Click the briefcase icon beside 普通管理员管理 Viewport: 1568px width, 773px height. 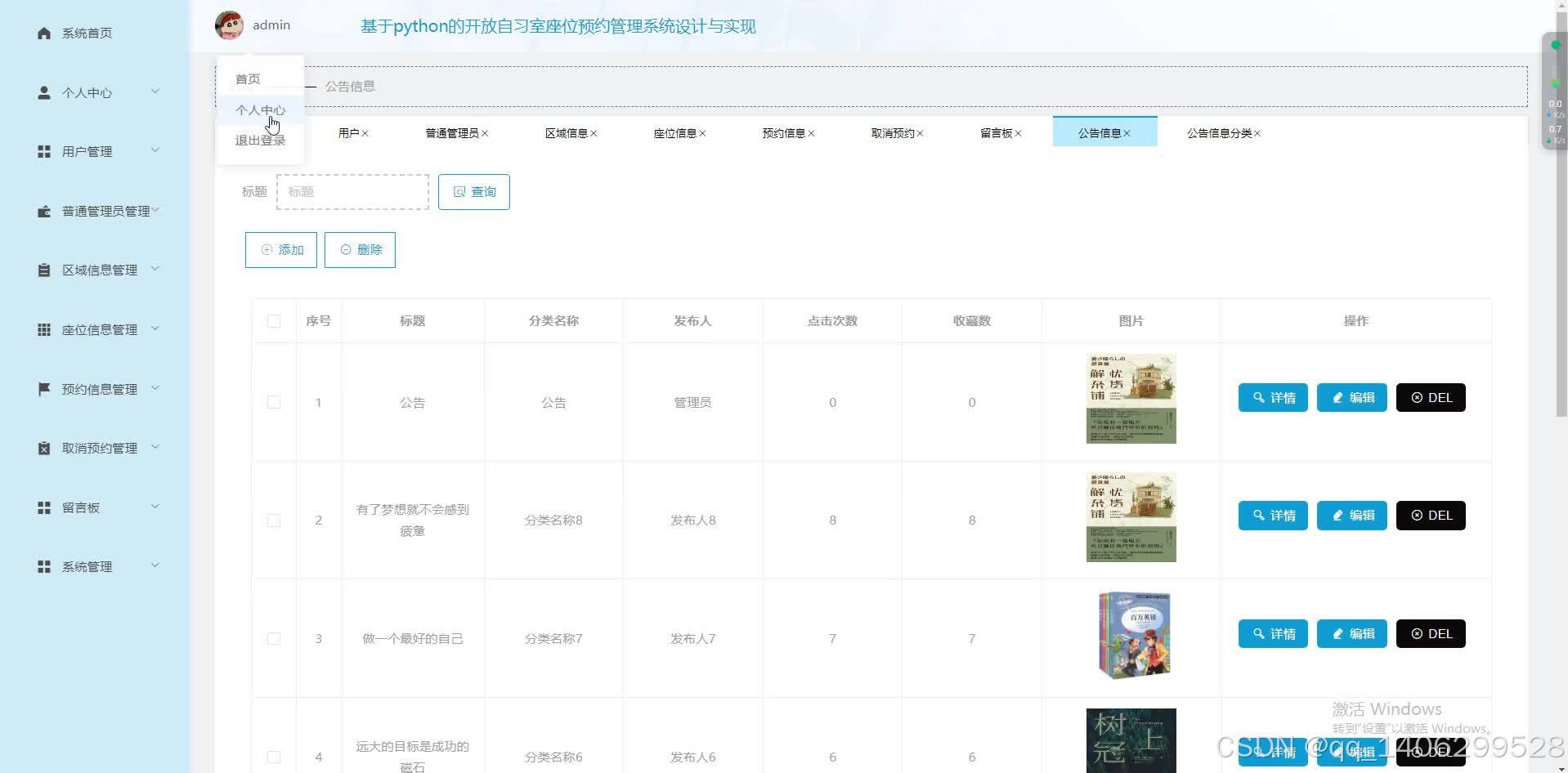(44, 211)
